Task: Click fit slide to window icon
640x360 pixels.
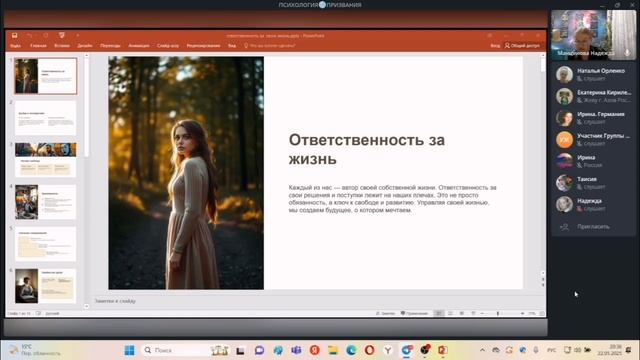Action: [x=542, y=313]
